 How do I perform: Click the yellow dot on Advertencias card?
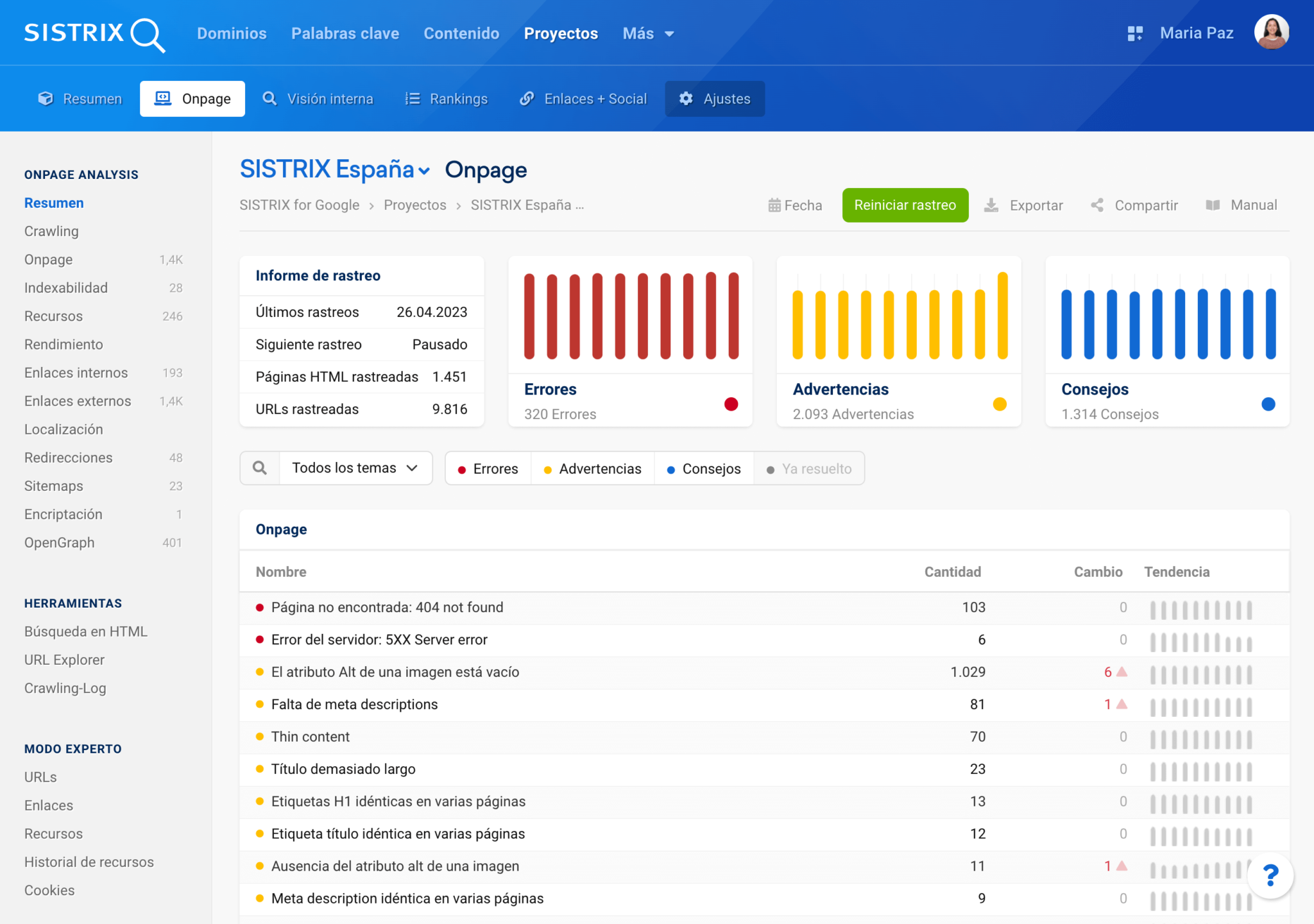click(1000, 404)
